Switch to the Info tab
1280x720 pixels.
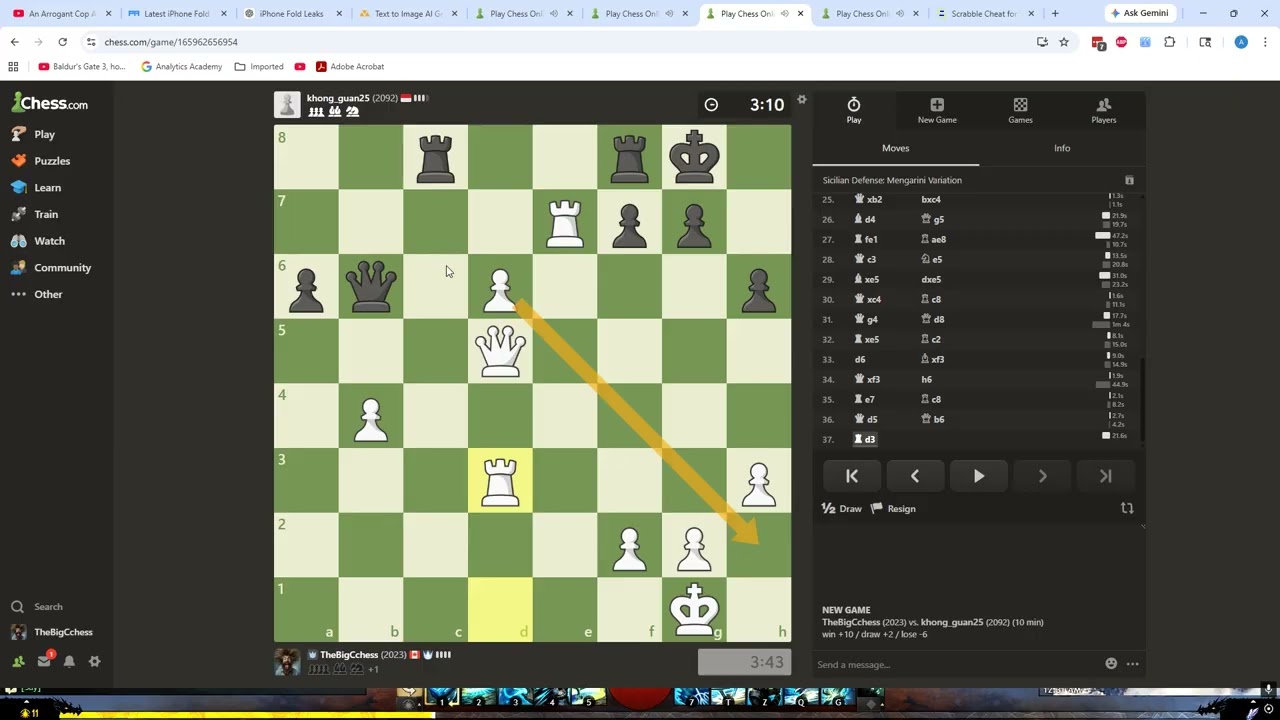pyautogui.click(x=1062, y=148)
